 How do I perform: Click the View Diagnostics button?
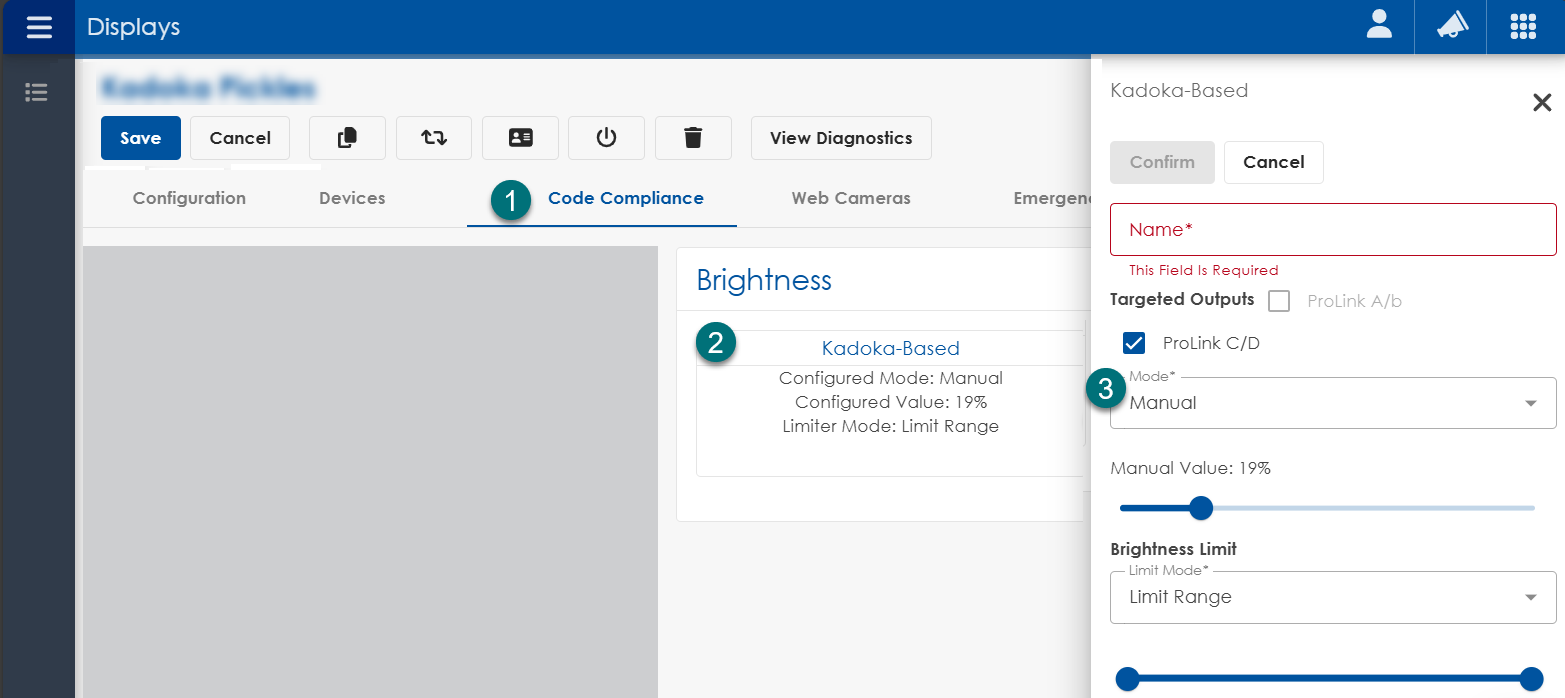[840, 138]
